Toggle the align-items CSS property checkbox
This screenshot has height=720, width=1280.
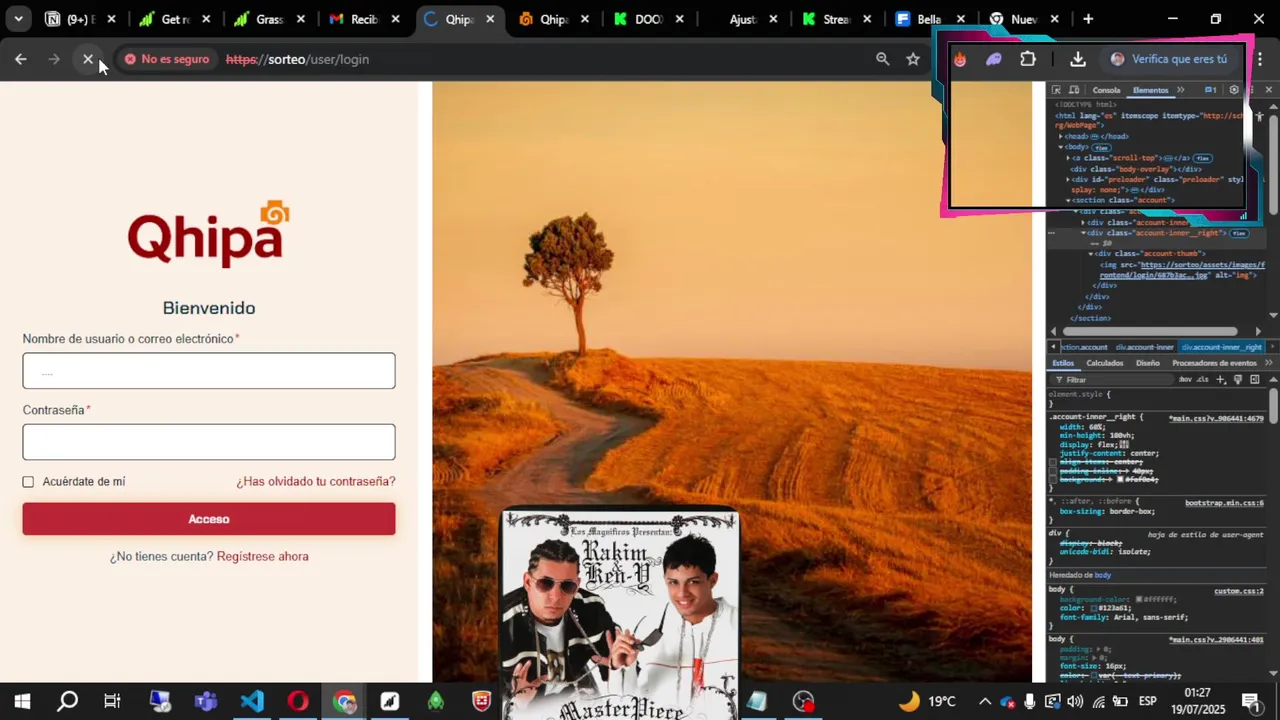1052,463
